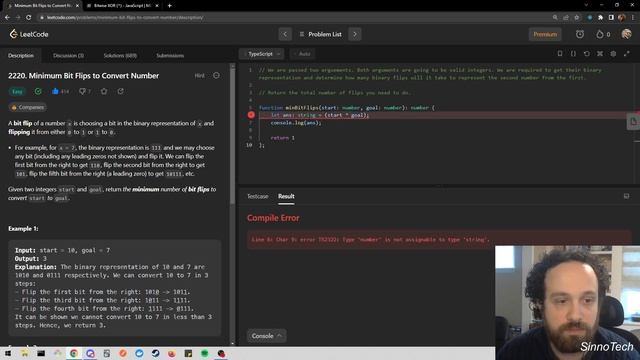Click the streak flame icon

point(600,34)
